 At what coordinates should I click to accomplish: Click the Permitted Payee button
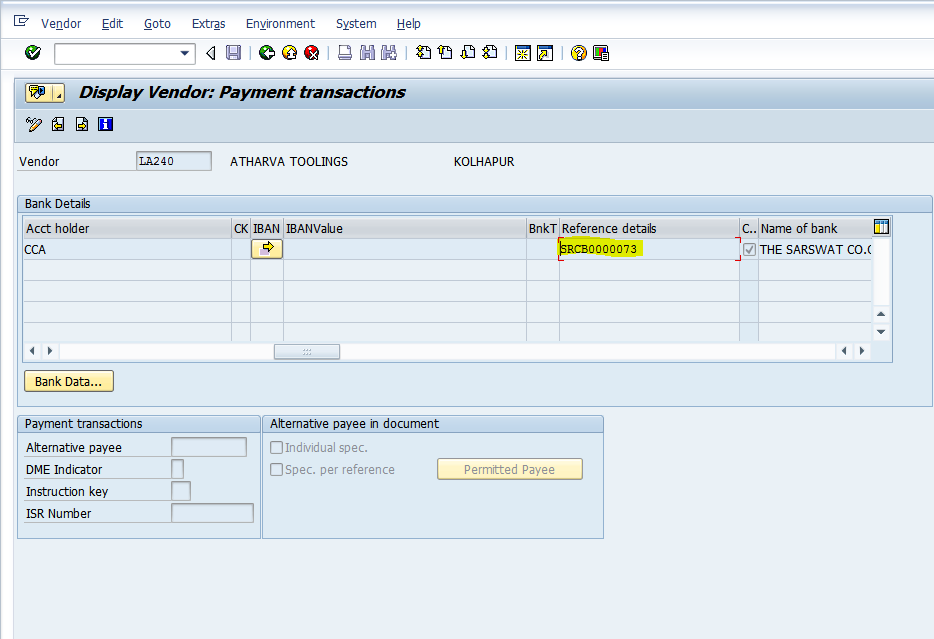click(509, 468)
